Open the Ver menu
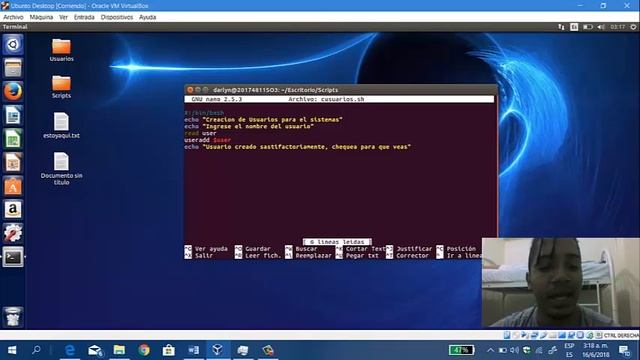Viewport: 640px width, 360px height. (63, 17)
